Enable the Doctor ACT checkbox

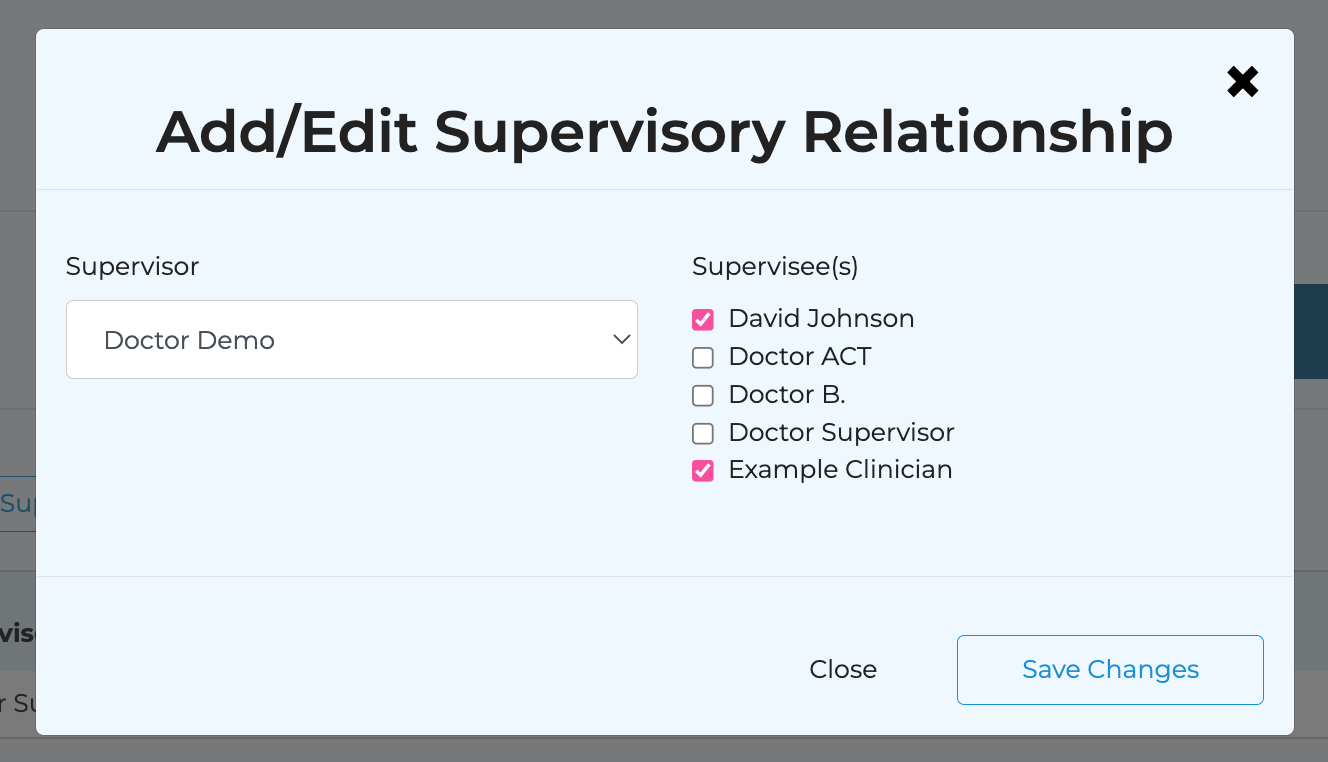click(x=703, y=358)
